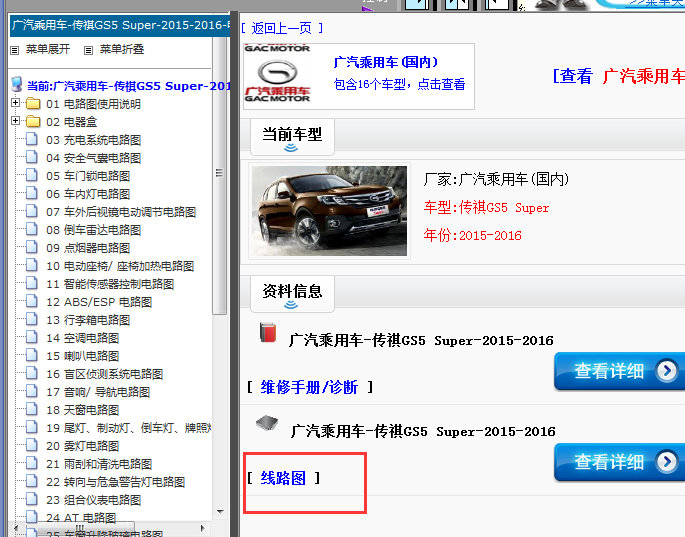The height and width of the screenshot is (537, 685).
Task: Click document icon beside 12 ABS/ESP 电路图
Action: (x=31, y=301)
